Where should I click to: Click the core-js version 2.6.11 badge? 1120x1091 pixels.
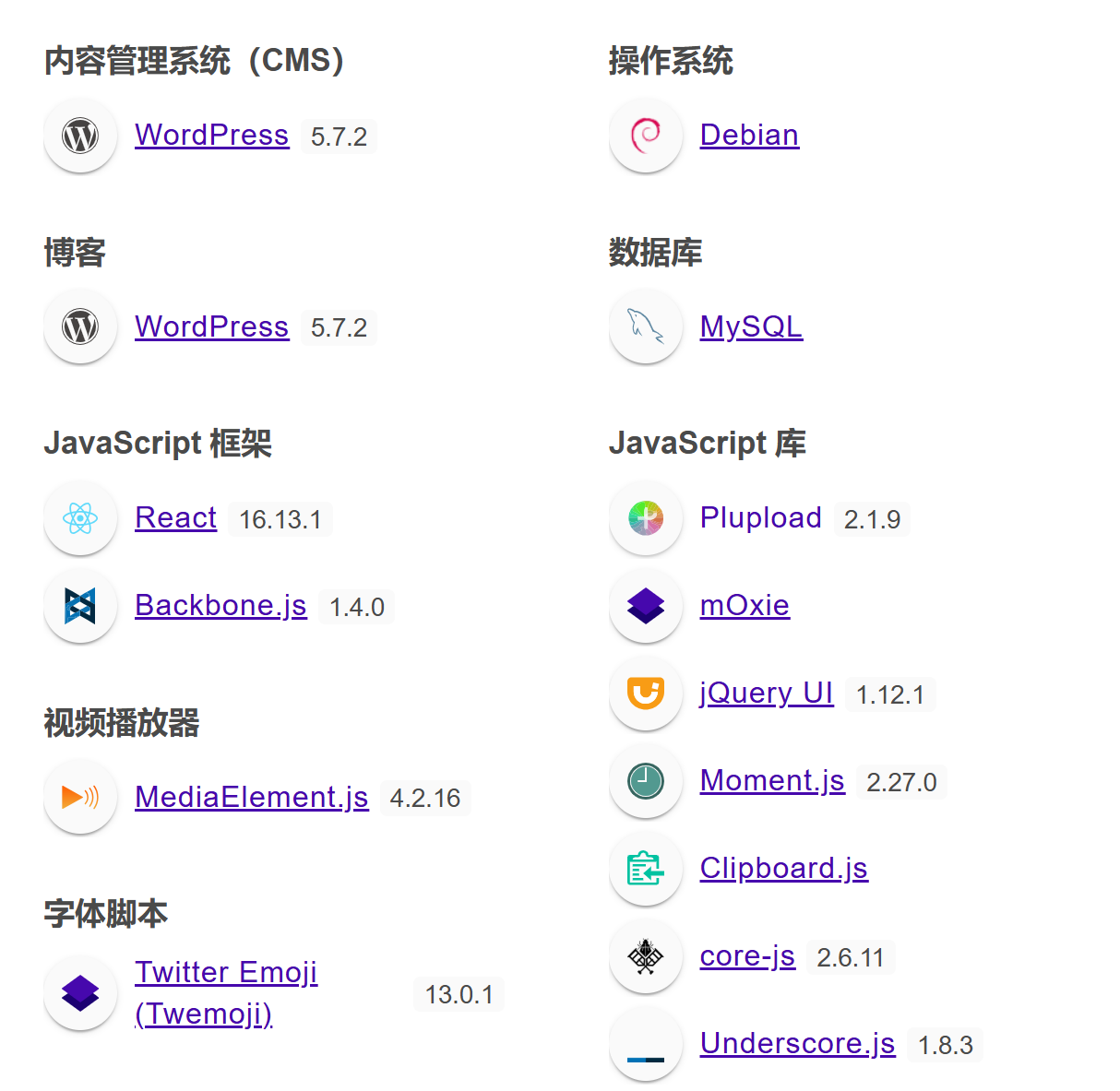(851, 958)
